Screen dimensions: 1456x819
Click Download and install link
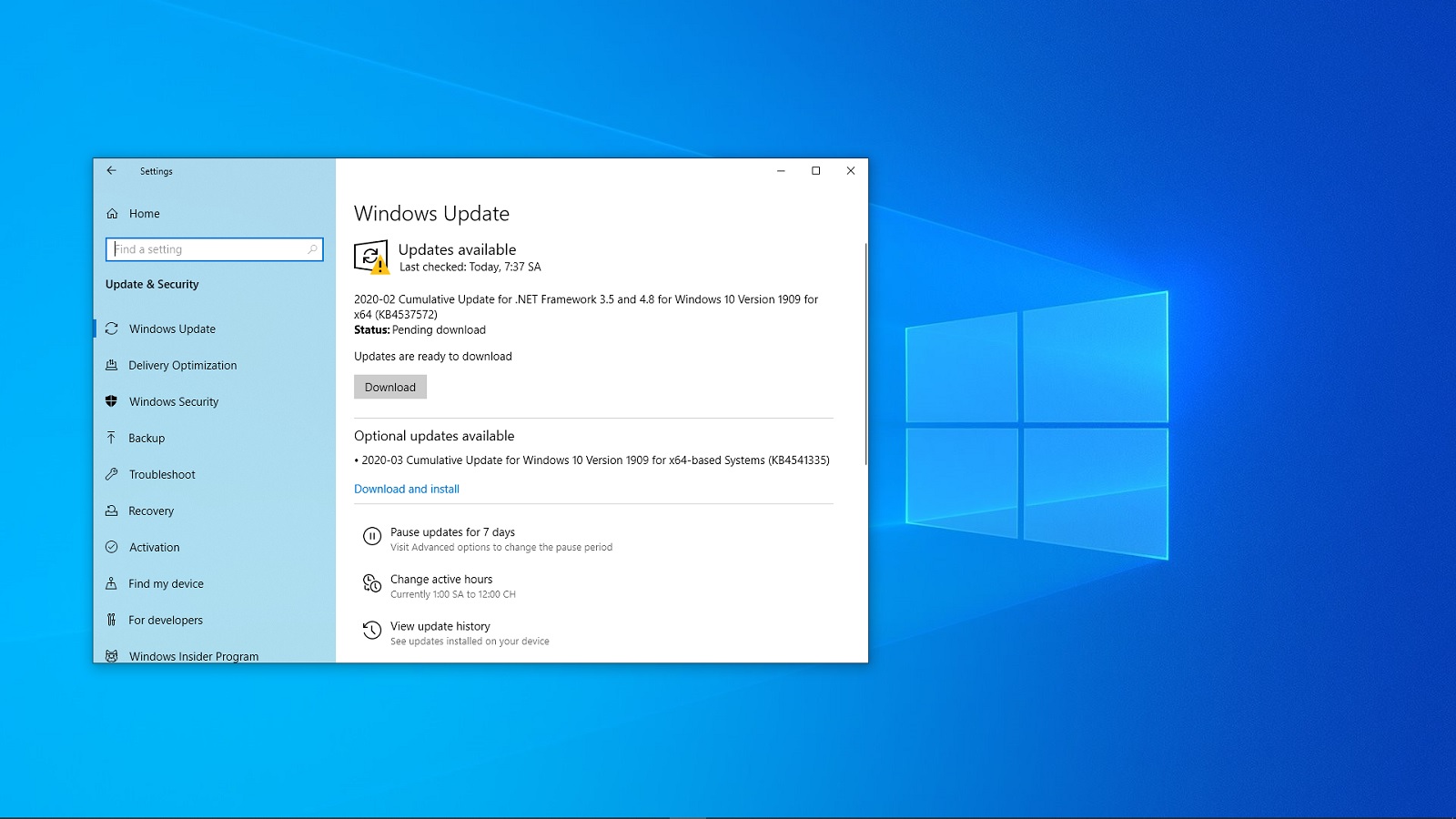pyautogui.click(x=407, y=489)
